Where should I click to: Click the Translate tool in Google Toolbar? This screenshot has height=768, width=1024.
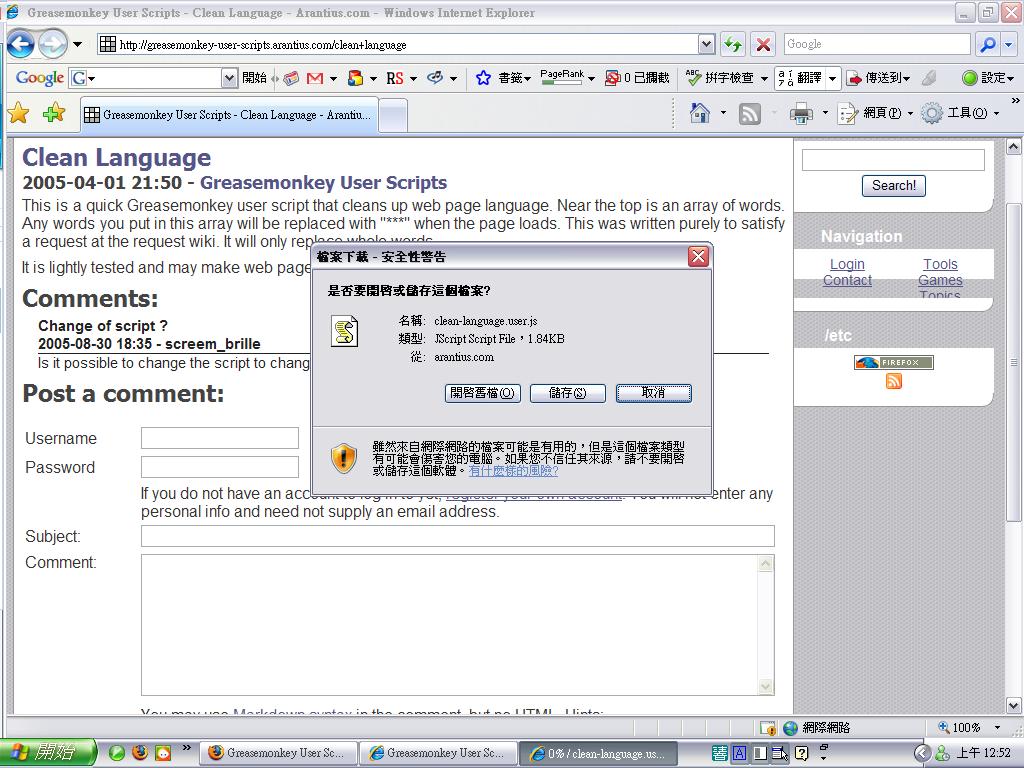[x=800, y=78]
